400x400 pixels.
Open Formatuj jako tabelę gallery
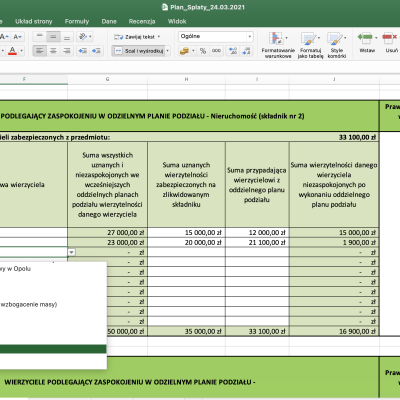tap(310, 45)
